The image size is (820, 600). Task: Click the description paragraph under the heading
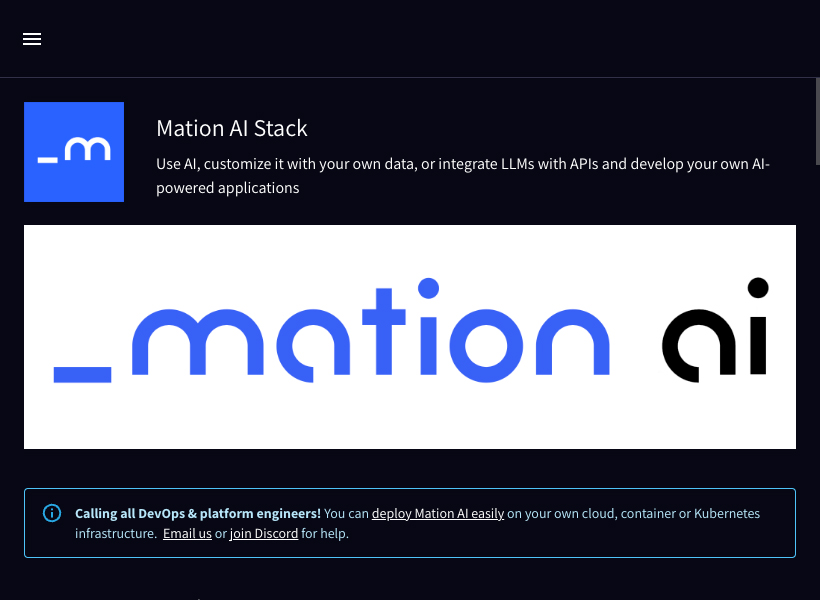[463, 176]
